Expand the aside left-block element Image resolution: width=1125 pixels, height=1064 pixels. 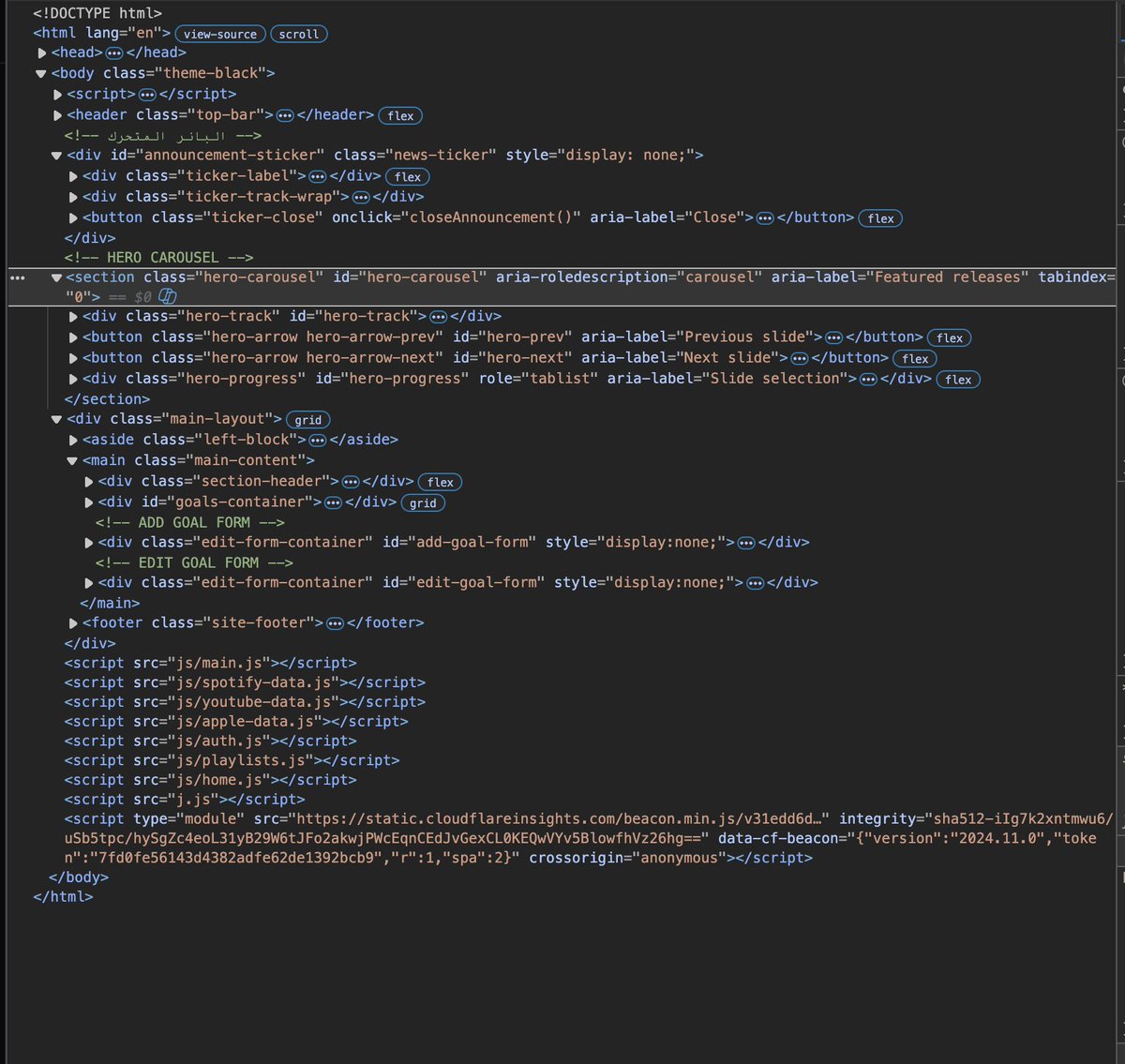pyautogui.click(x=74, y=440)
